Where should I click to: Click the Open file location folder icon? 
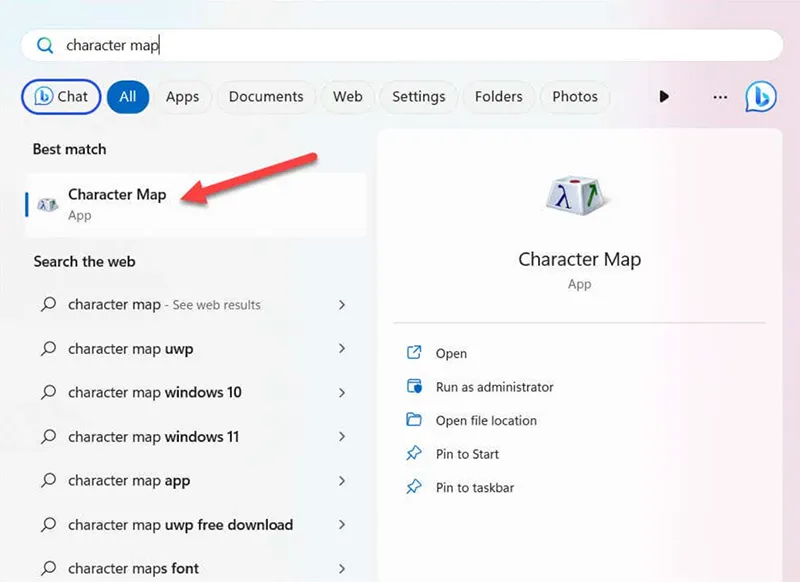tap(414, 420)
